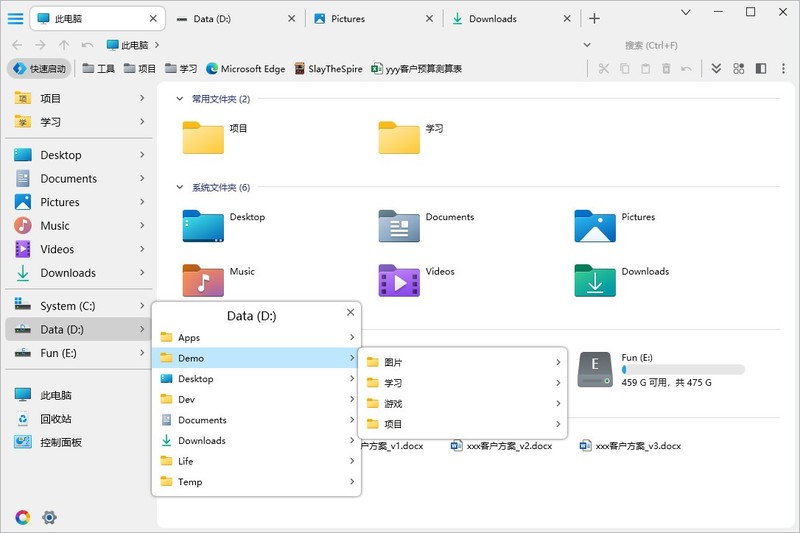The height and width of the screenshot is (533, 800).
Task: Choose Dev in Data (D:) popup
Action: coord(257,399)
